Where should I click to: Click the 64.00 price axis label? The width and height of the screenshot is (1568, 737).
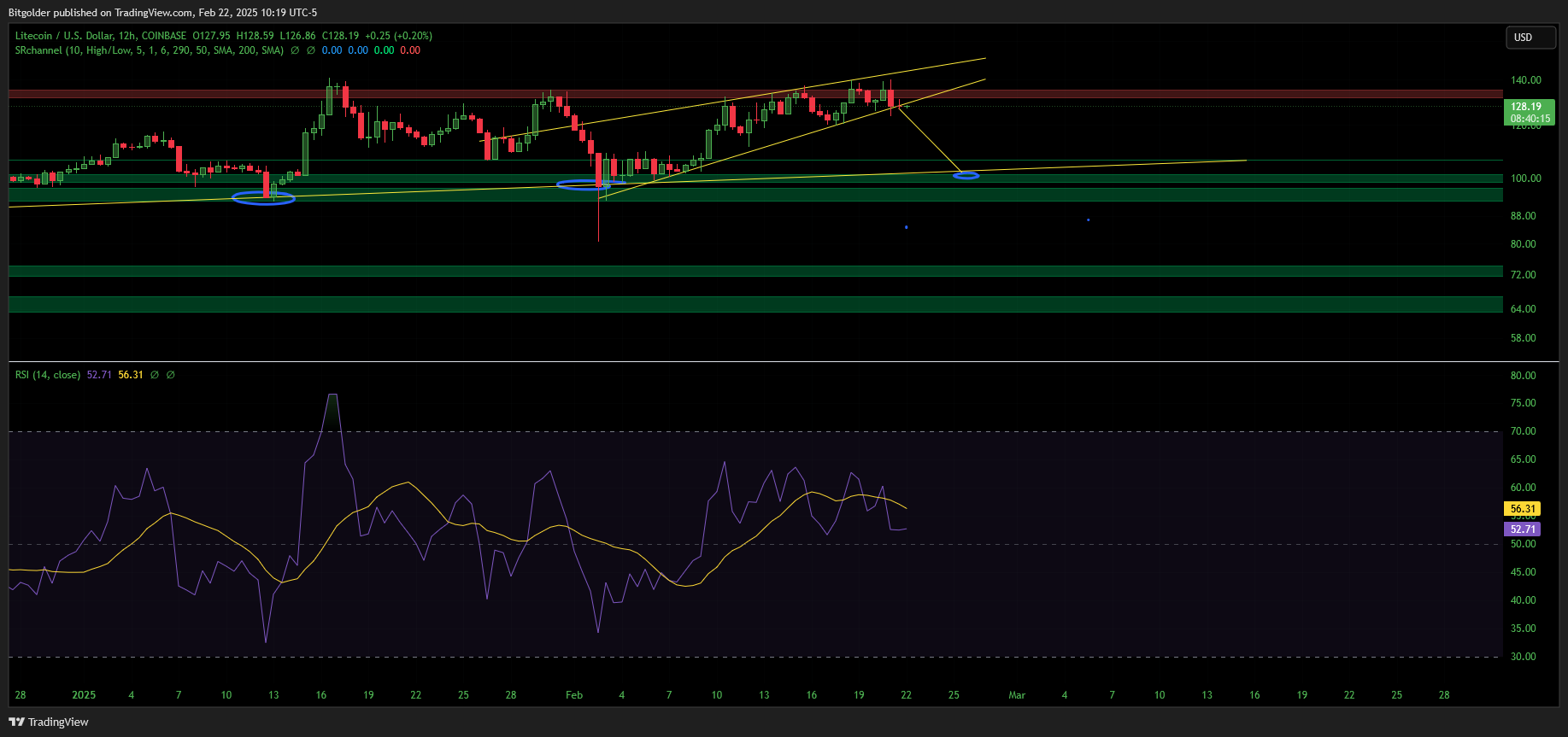1523,309
